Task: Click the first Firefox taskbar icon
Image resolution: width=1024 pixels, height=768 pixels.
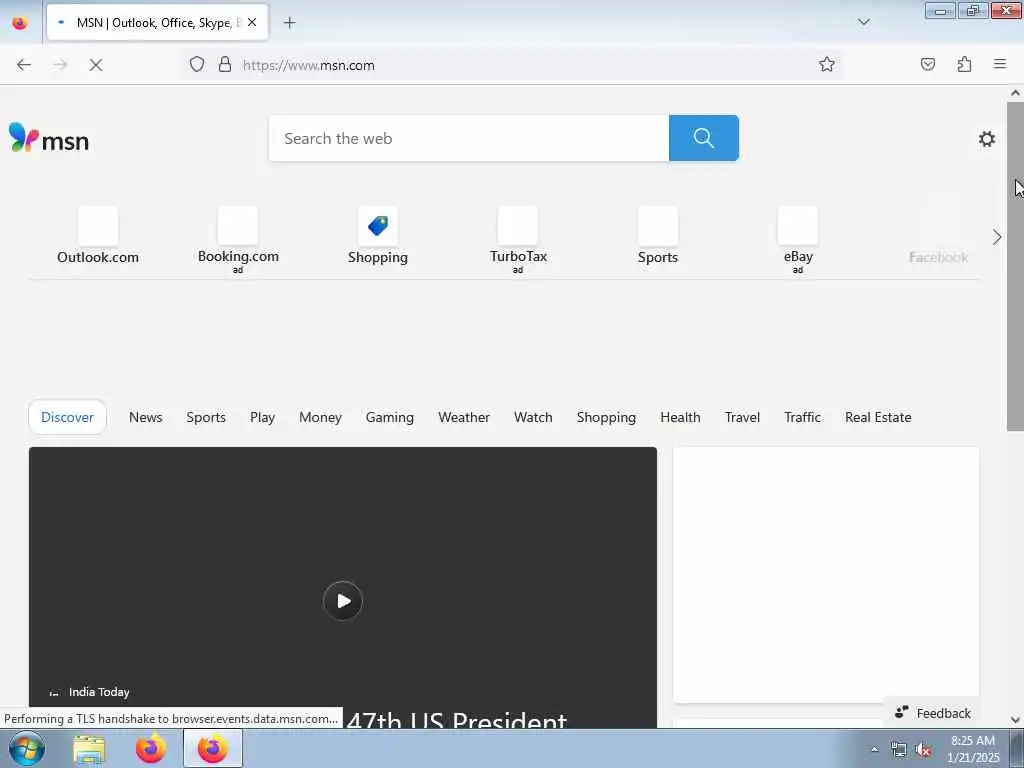Action: pyautogui.click(x=151, y=749)
